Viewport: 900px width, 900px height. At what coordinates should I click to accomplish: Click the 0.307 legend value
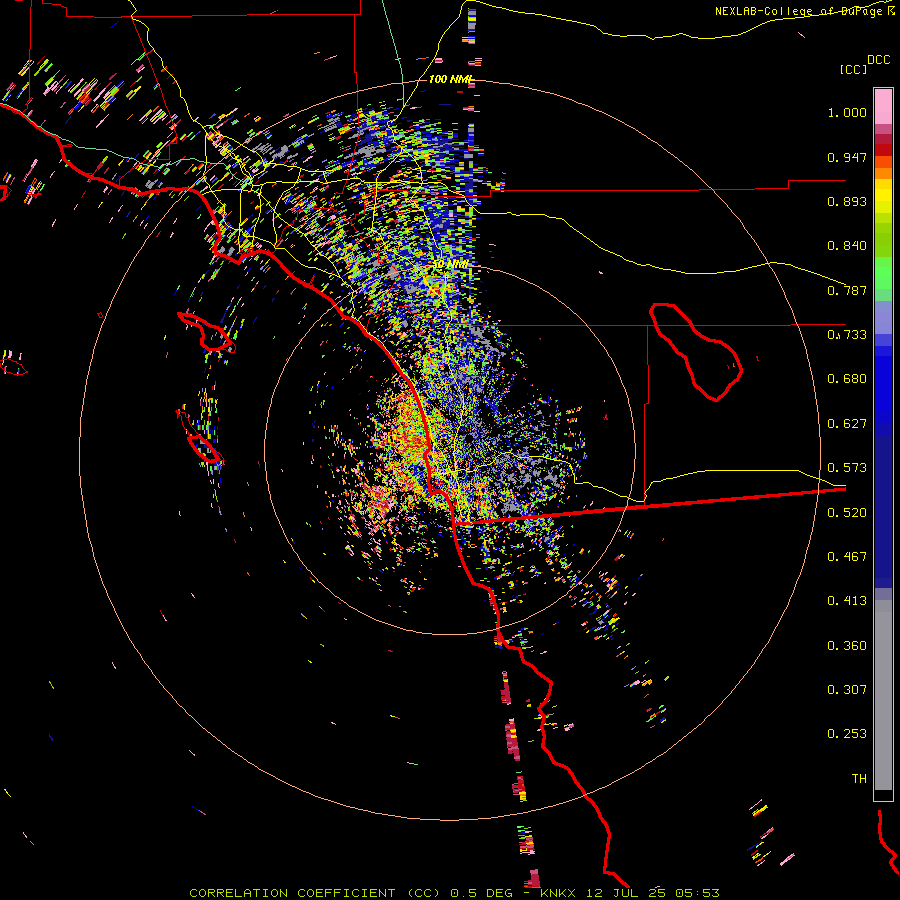click(x=847, y=690)
